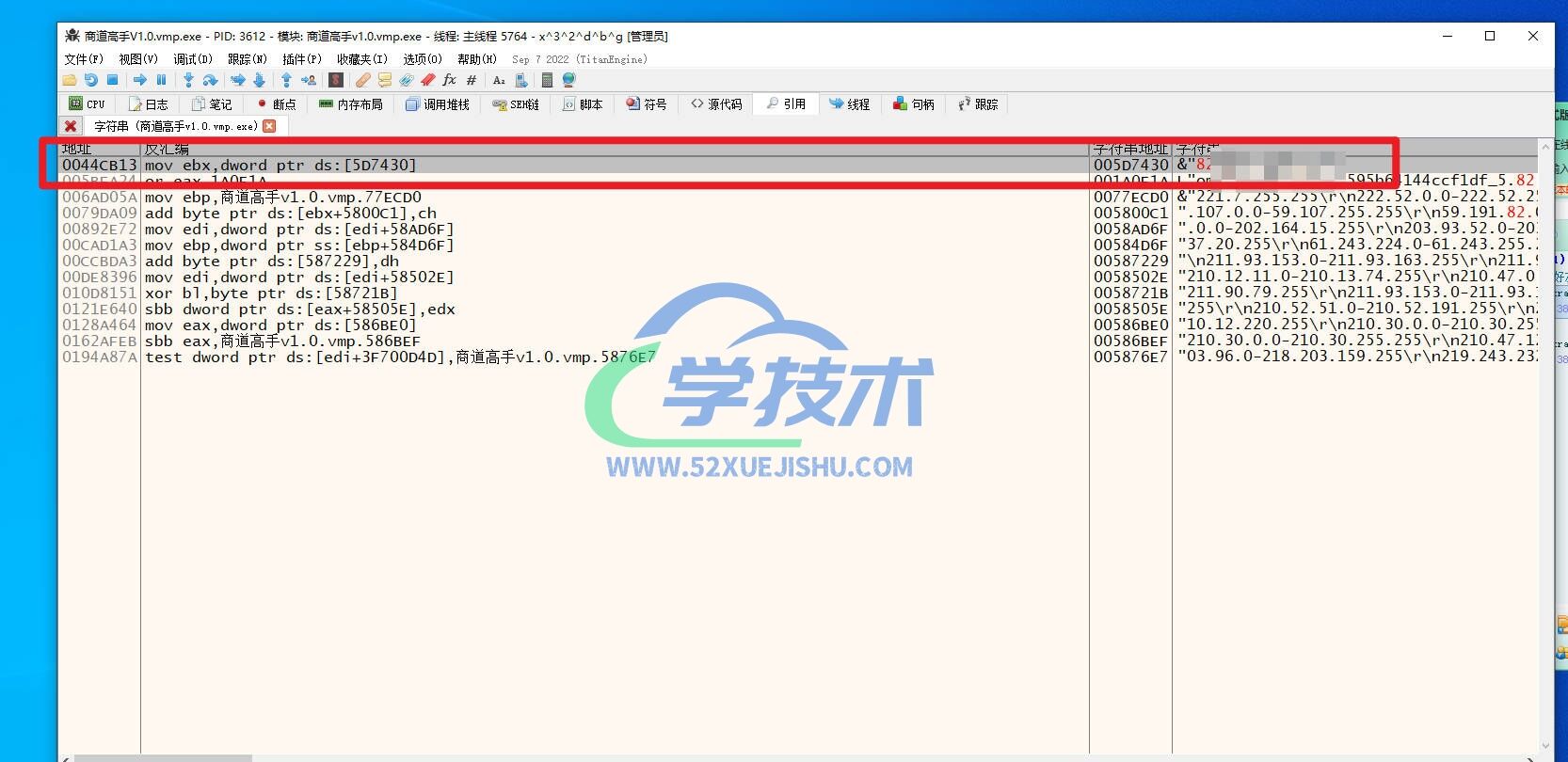Image resolution: width=1568 pixels, height=762 pixels.
Task: Open the 插件(P) menu
Action: point(301,59)
